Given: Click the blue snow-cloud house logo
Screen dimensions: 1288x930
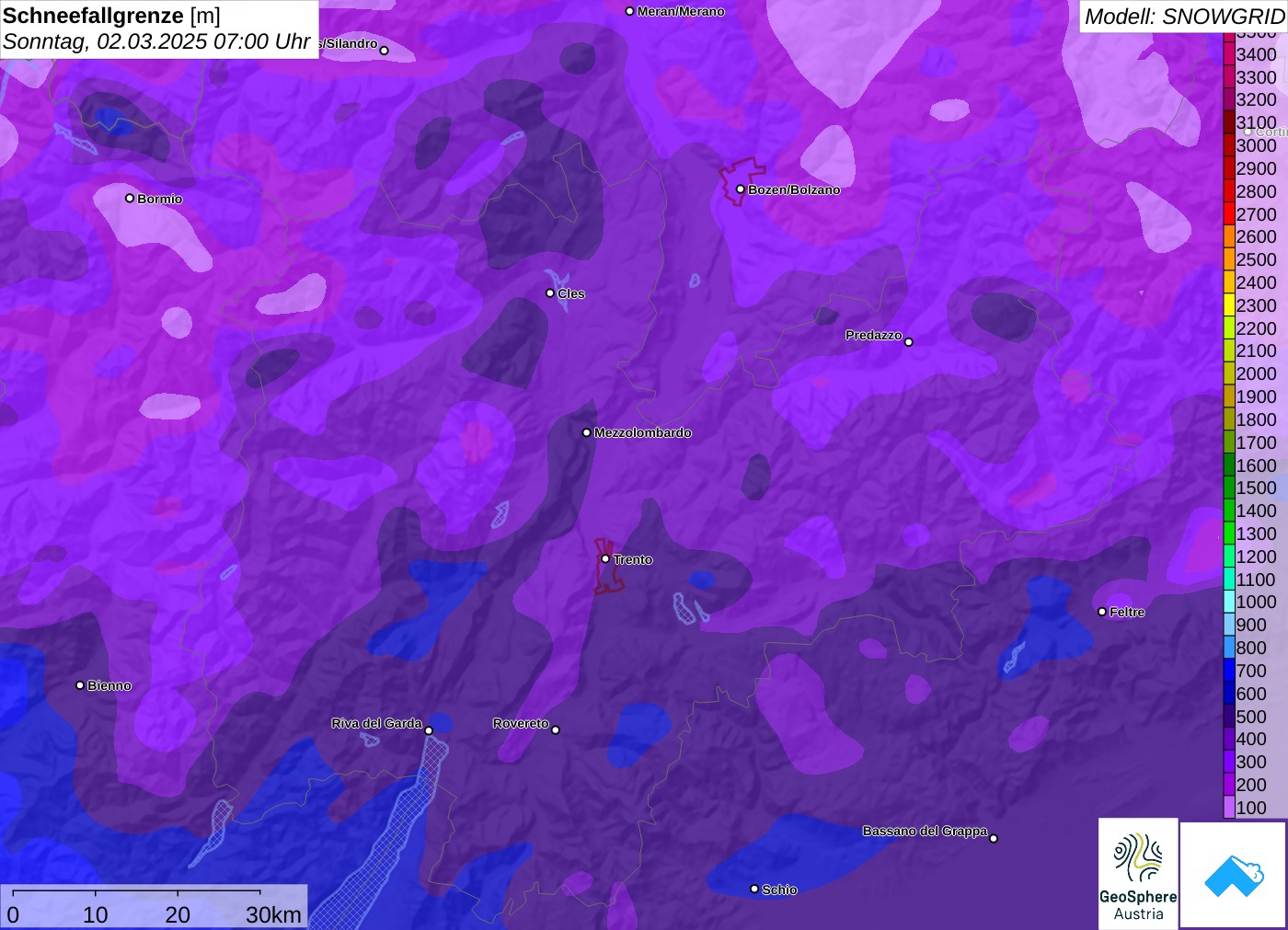Looking at the screenshot, I should [1233, 875].
